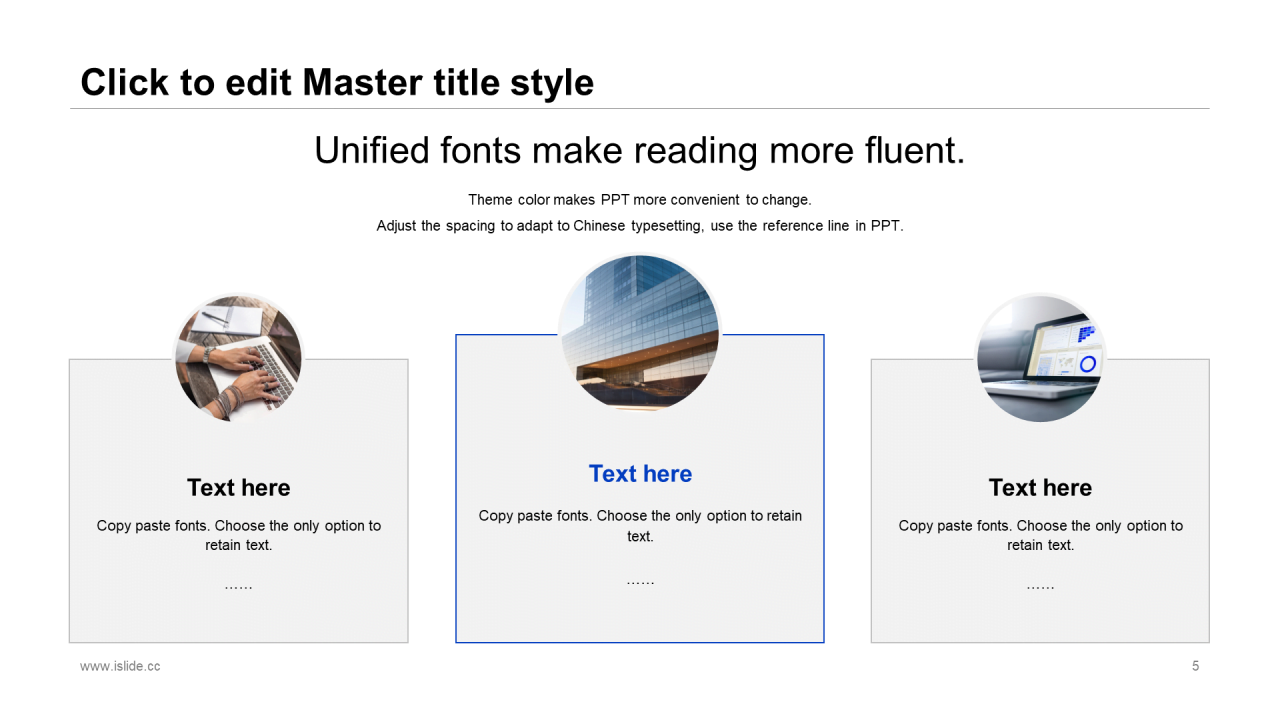Click the ellipsis in the left card
Screen dimensions: 1280x720
click(238, 586)
